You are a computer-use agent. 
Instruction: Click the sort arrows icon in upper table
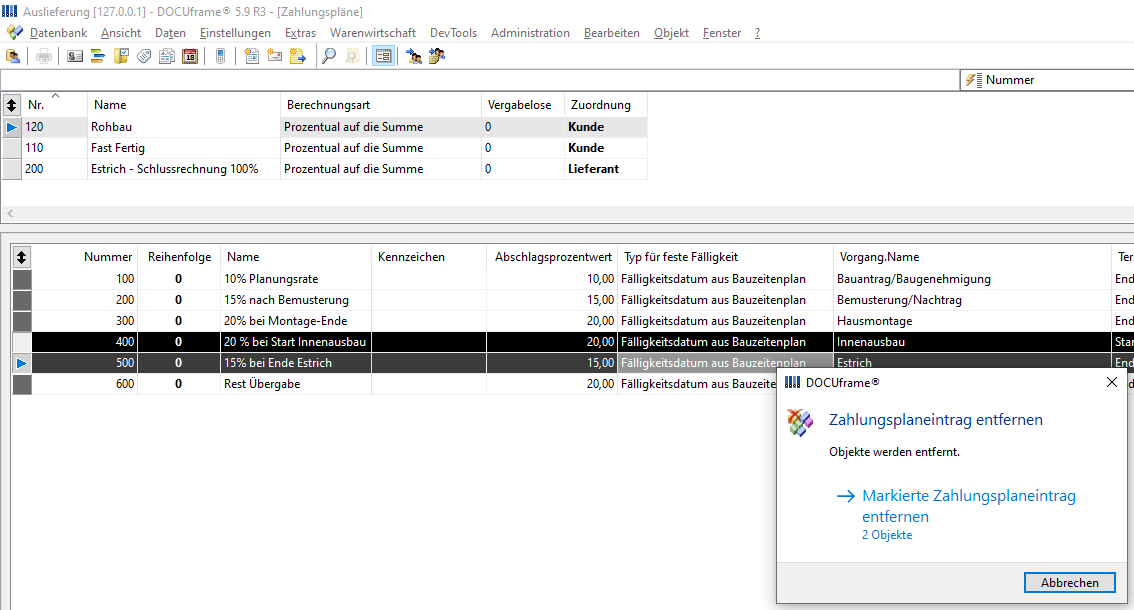pos(12,105)
